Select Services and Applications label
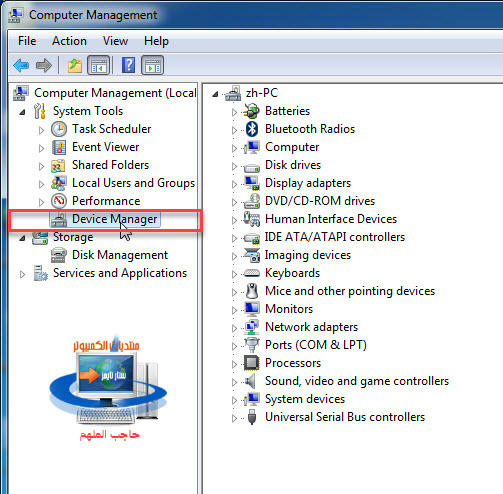The image size is (503, 494). [120, 273]
